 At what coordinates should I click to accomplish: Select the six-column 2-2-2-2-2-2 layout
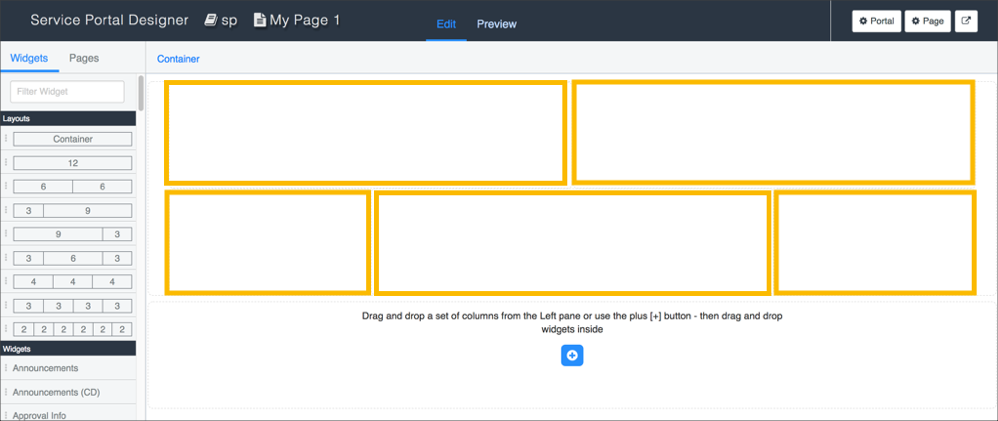[x=72, y=329]
